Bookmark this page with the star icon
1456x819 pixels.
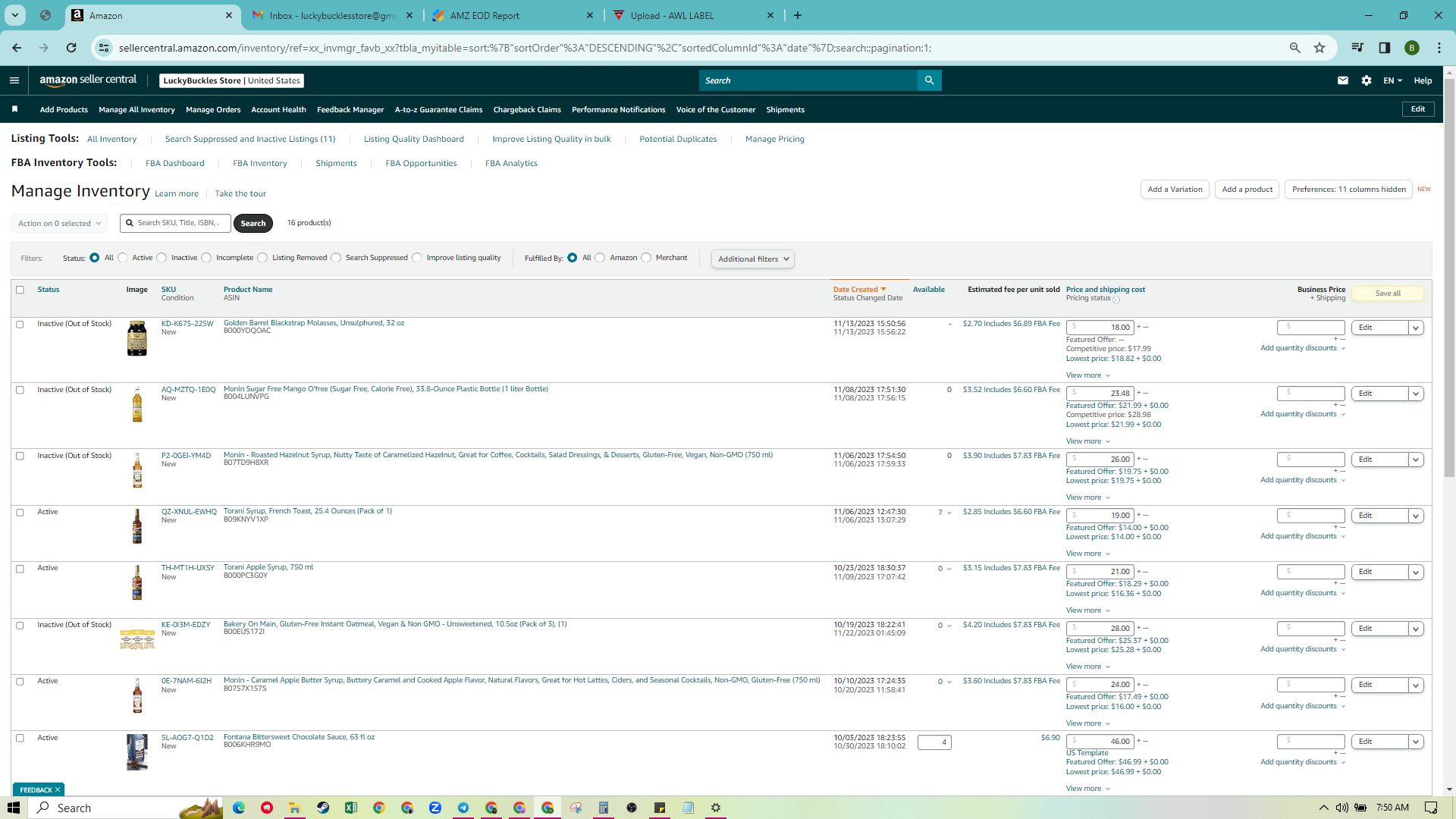click(1319, 48)
